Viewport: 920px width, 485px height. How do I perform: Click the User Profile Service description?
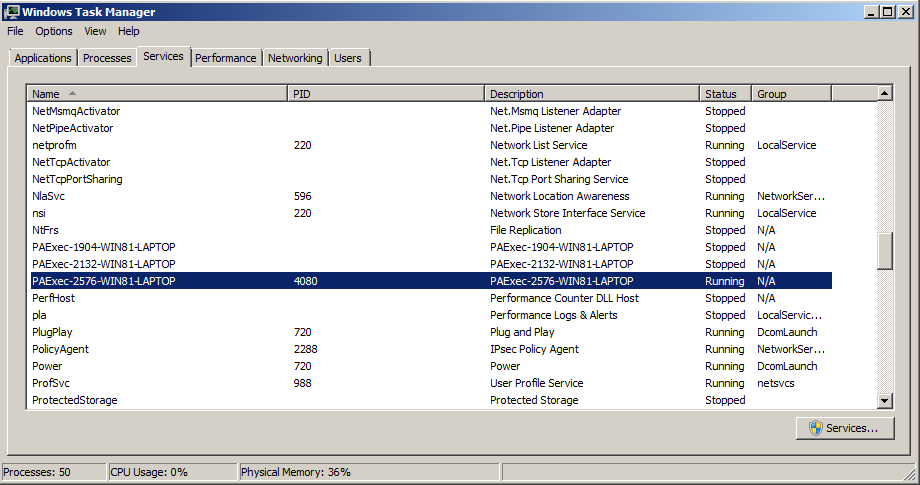point(537,384)
